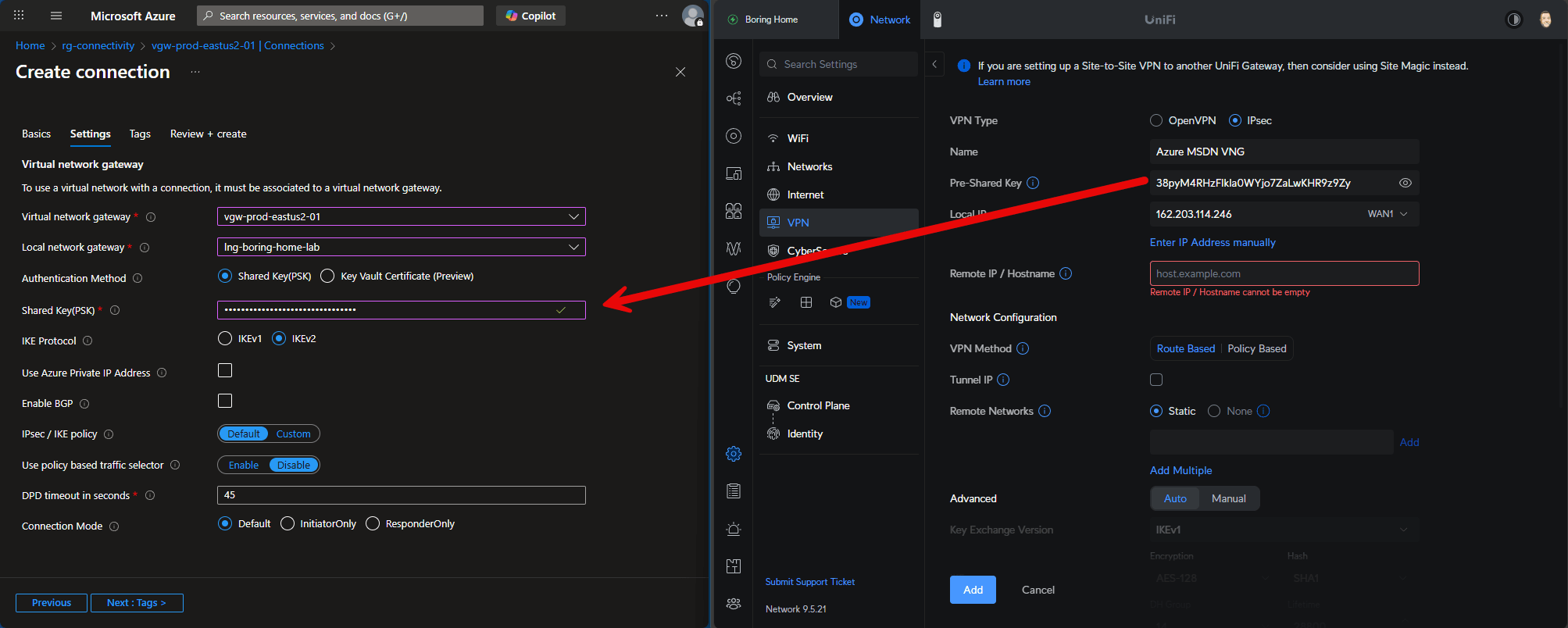Switch to Review + create tab

(x=208, y=134)
